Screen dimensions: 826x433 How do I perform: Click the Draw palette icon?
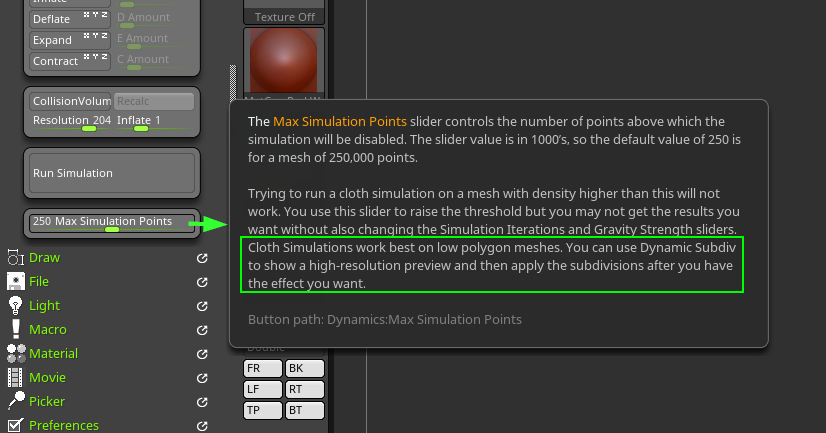pyautogui.click(x=15, y=258)
